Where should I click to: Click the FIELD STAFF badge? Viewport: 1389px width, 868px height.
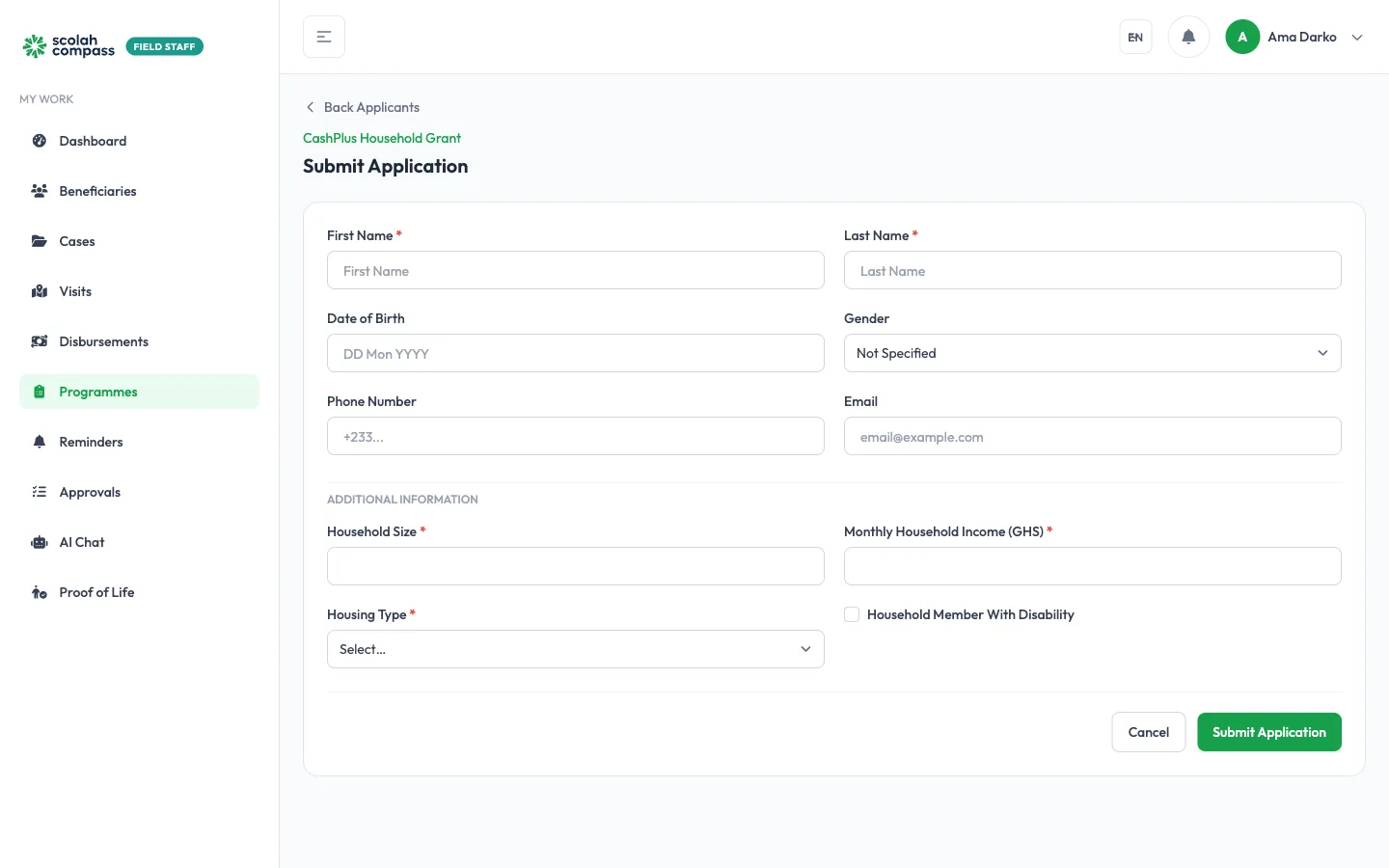point(165,46)
